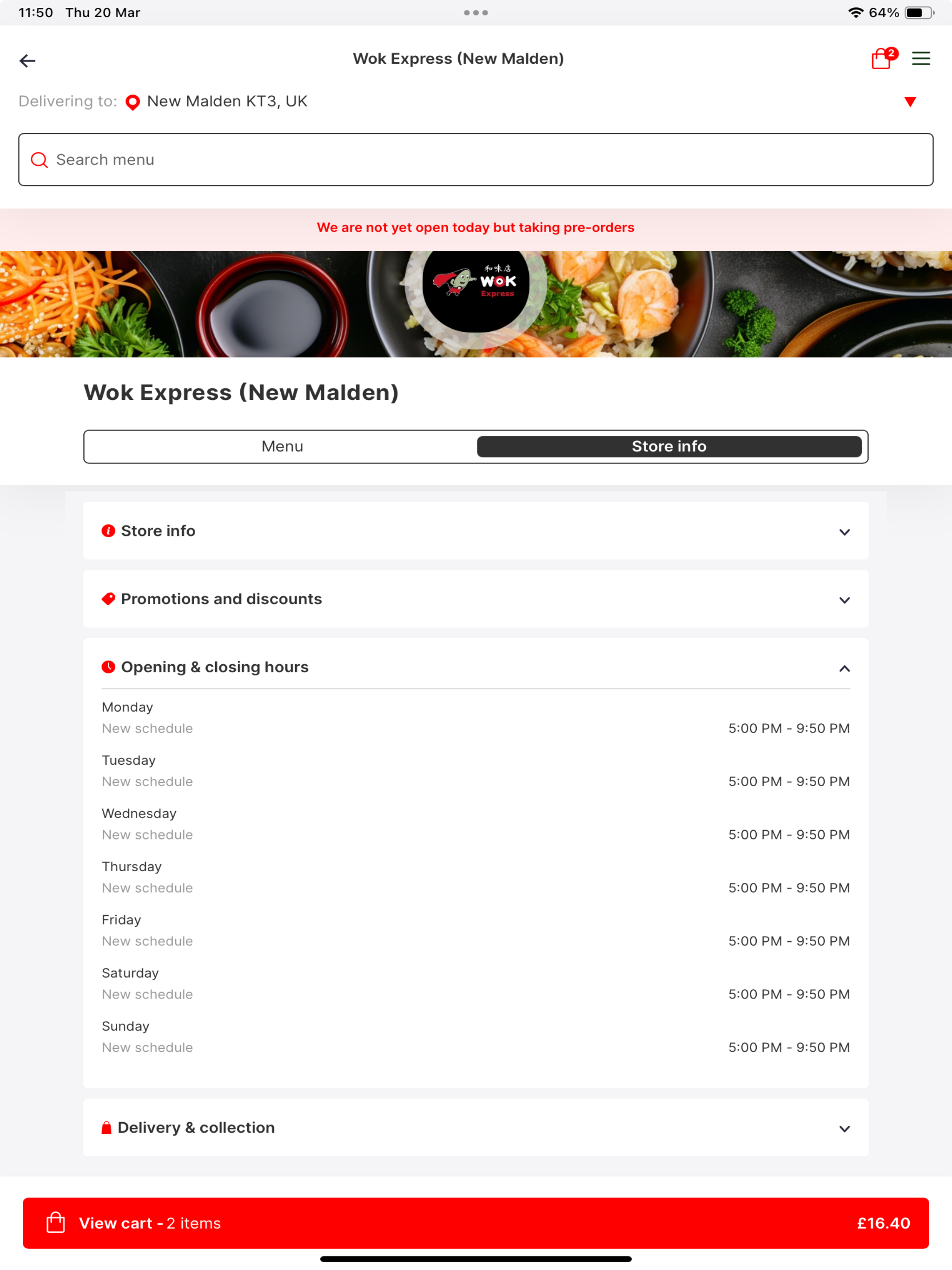Tap the Tuesday opening hours value
Image resolution: width=952 pixels, height=1270 pixels.
[789, 781]
